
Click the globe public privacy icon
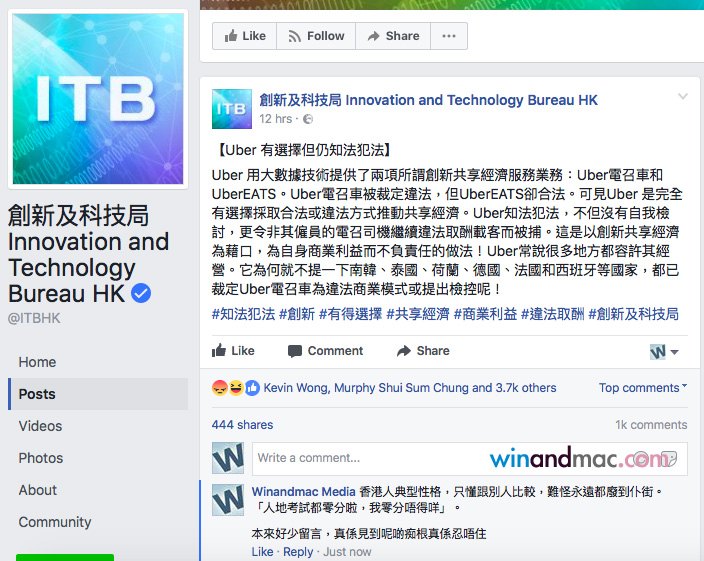tap(308, 119)
